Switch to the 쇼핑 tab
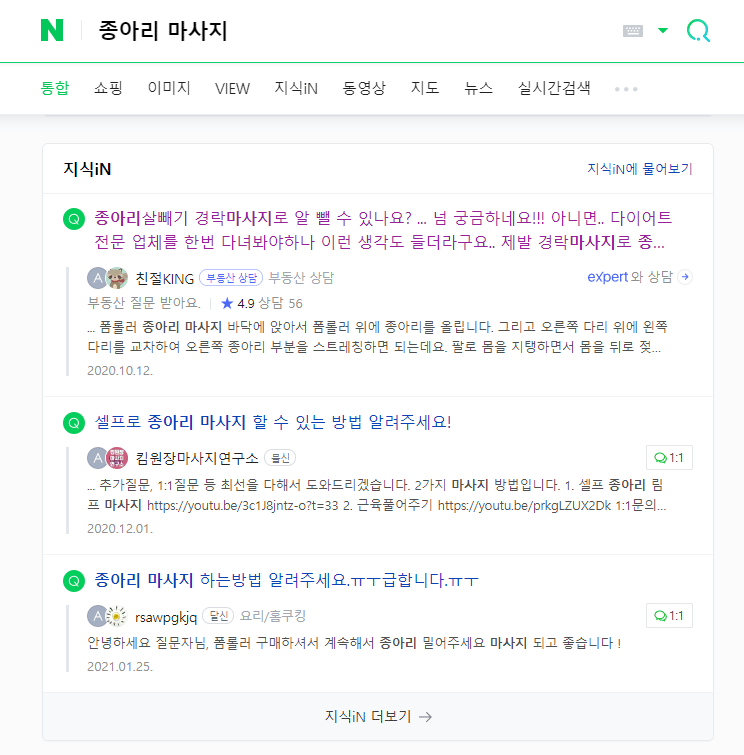Viewport: 744px width, 755px height. 108,89
